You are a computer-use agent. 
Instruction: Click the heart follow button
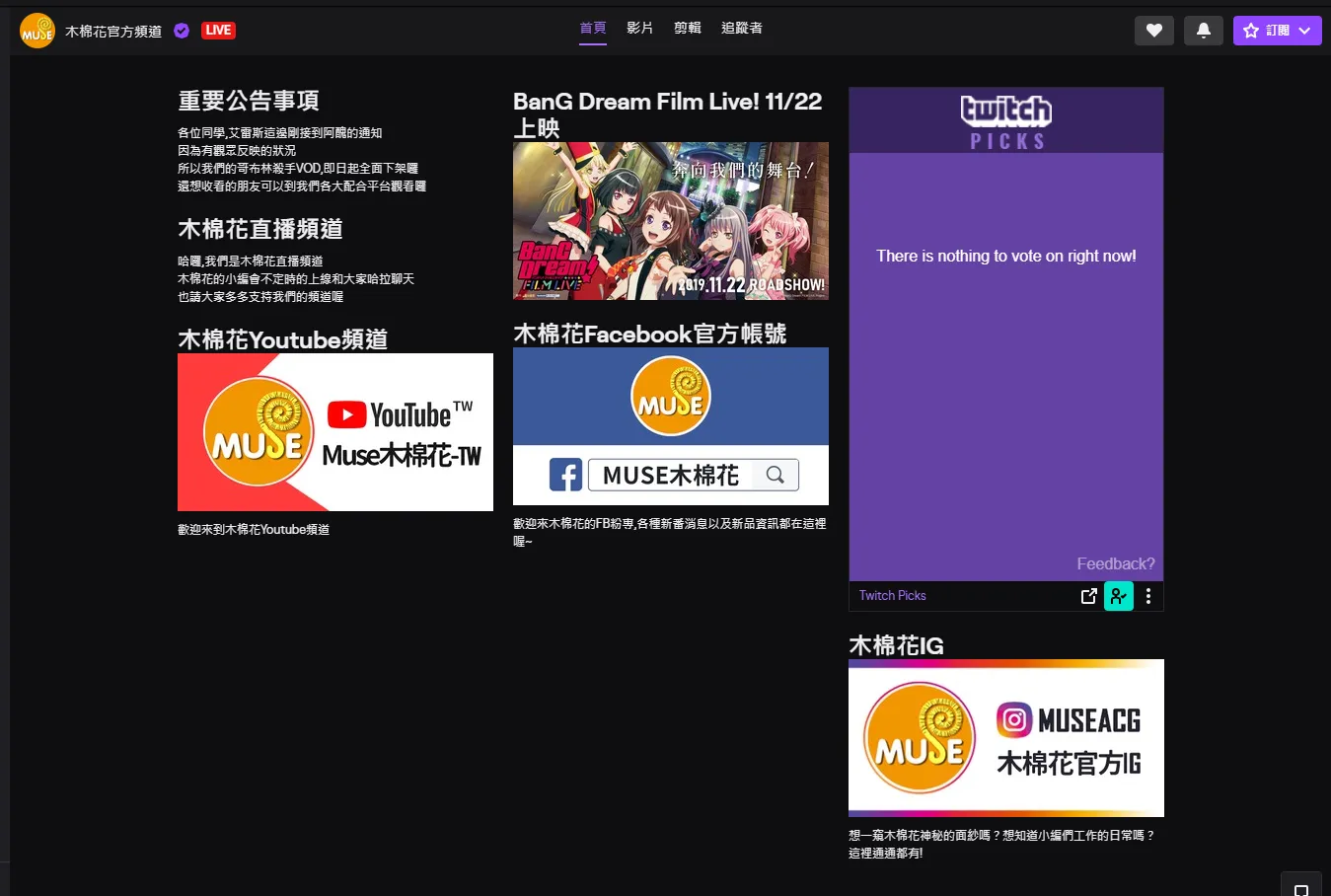coord(1153,31)
